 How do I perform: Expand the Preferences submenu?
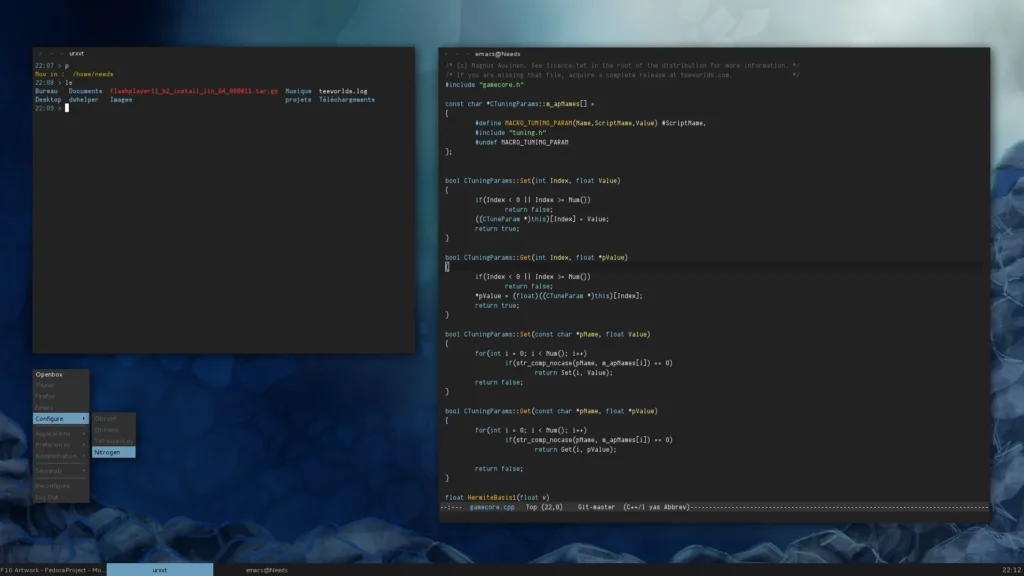tap(54, 445)
